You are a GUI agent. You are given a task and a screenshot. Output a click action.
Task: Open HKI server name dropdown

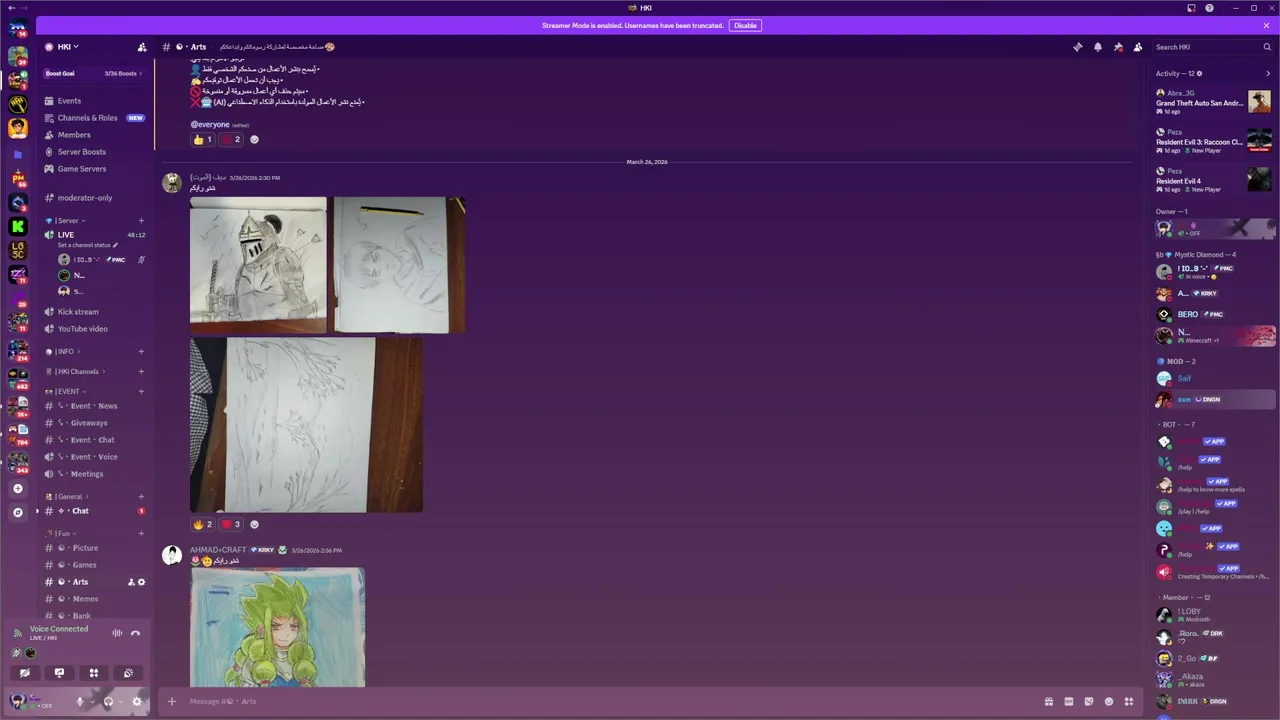(x=66, y=47)
